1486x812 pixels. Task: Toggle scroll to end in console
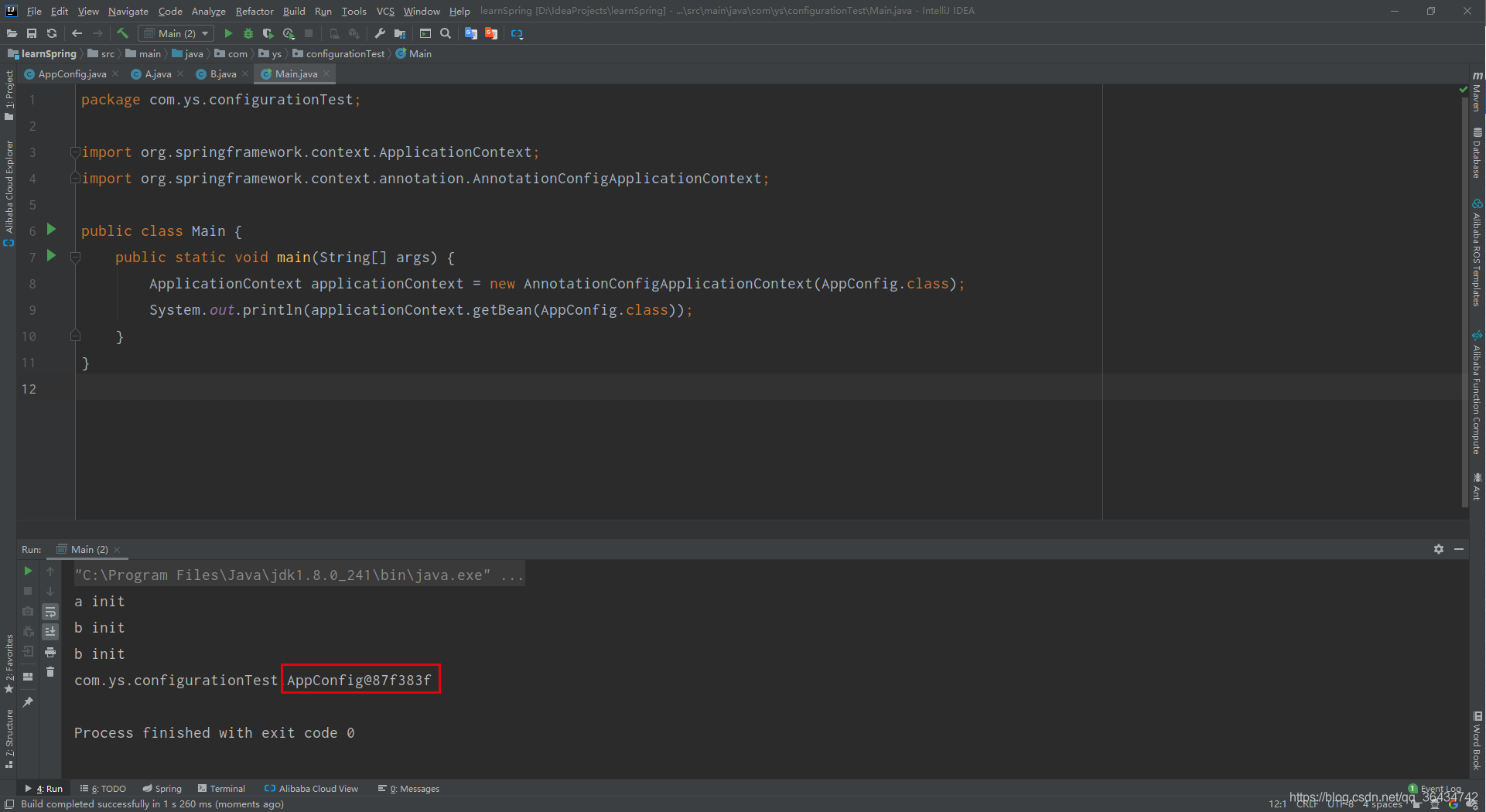point(50,632)
